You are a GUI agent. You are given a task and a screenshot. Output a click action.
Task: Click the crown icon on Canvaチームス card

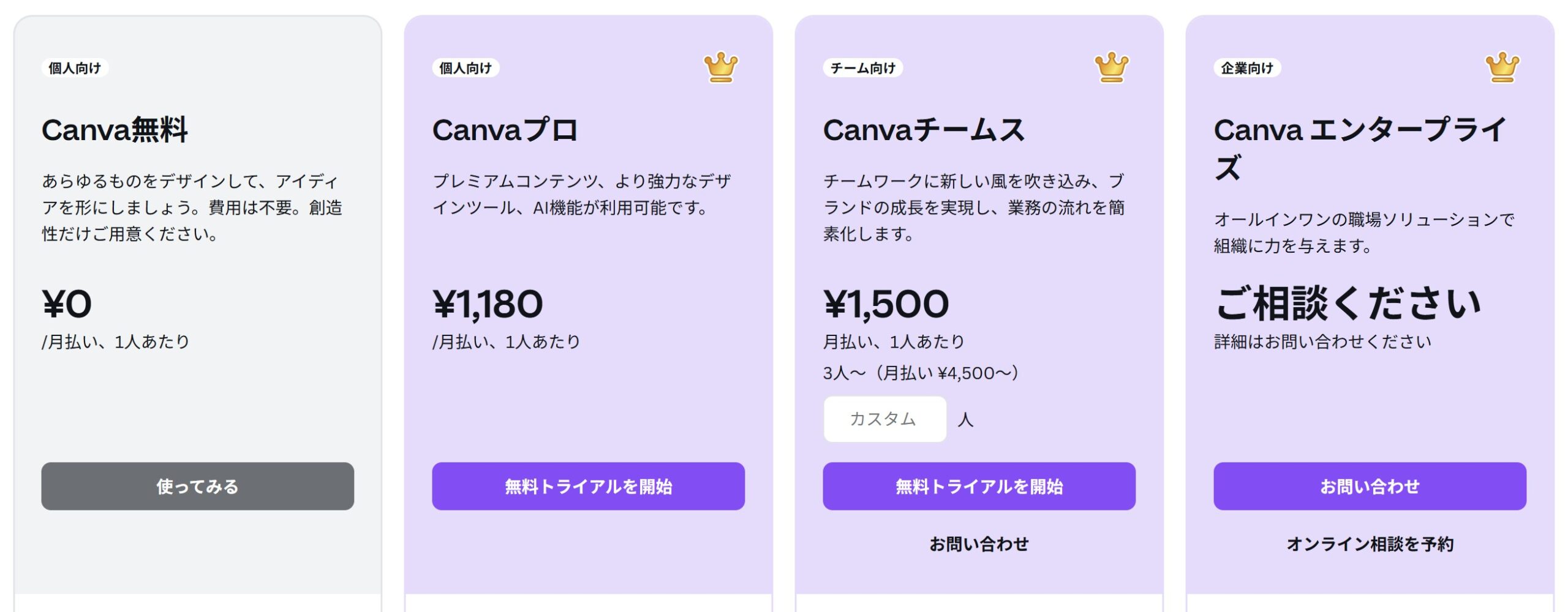(x=1111, y=67)
